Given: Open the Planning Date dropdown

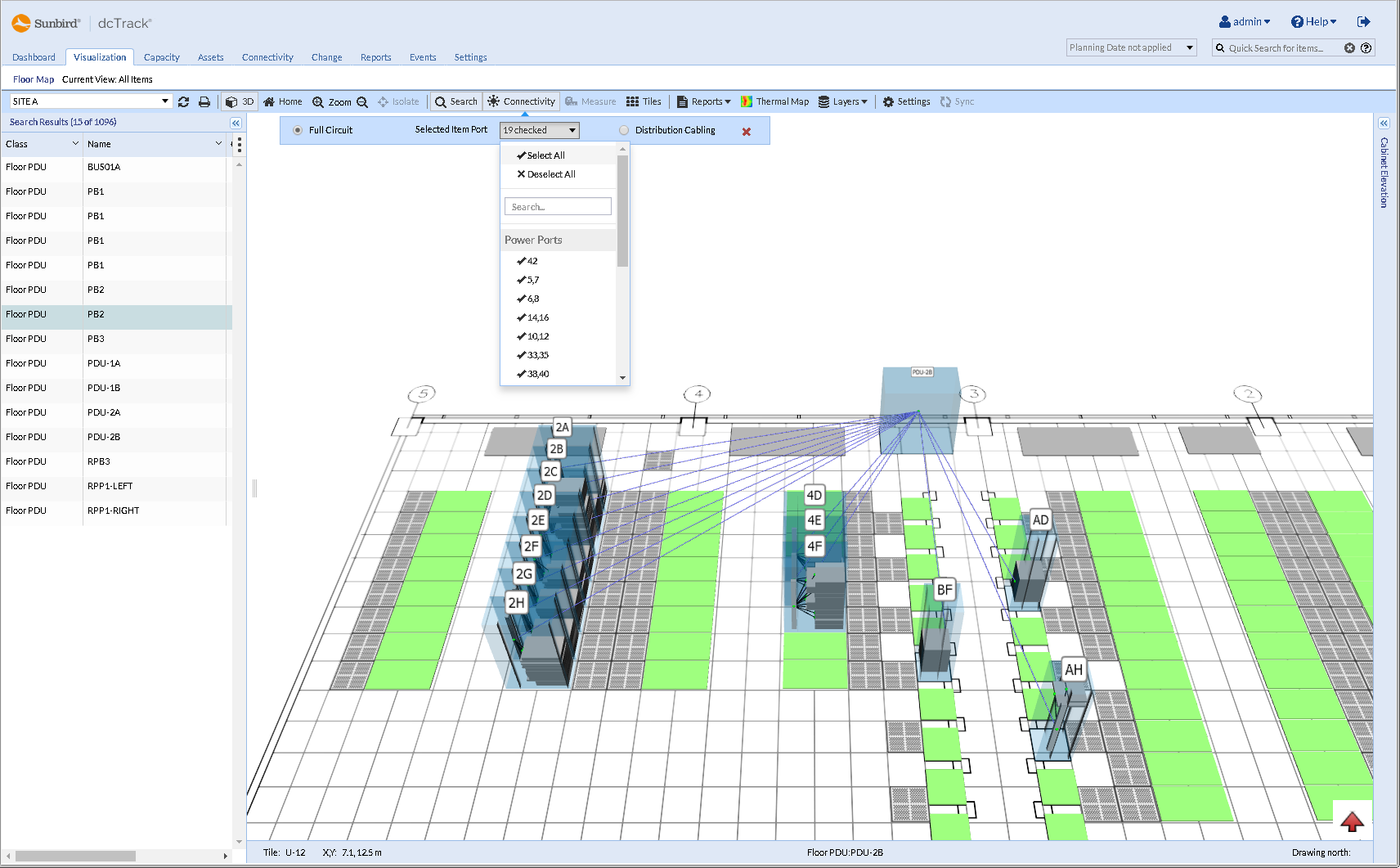Looking at the screenshot, I should click(1191, 47).
